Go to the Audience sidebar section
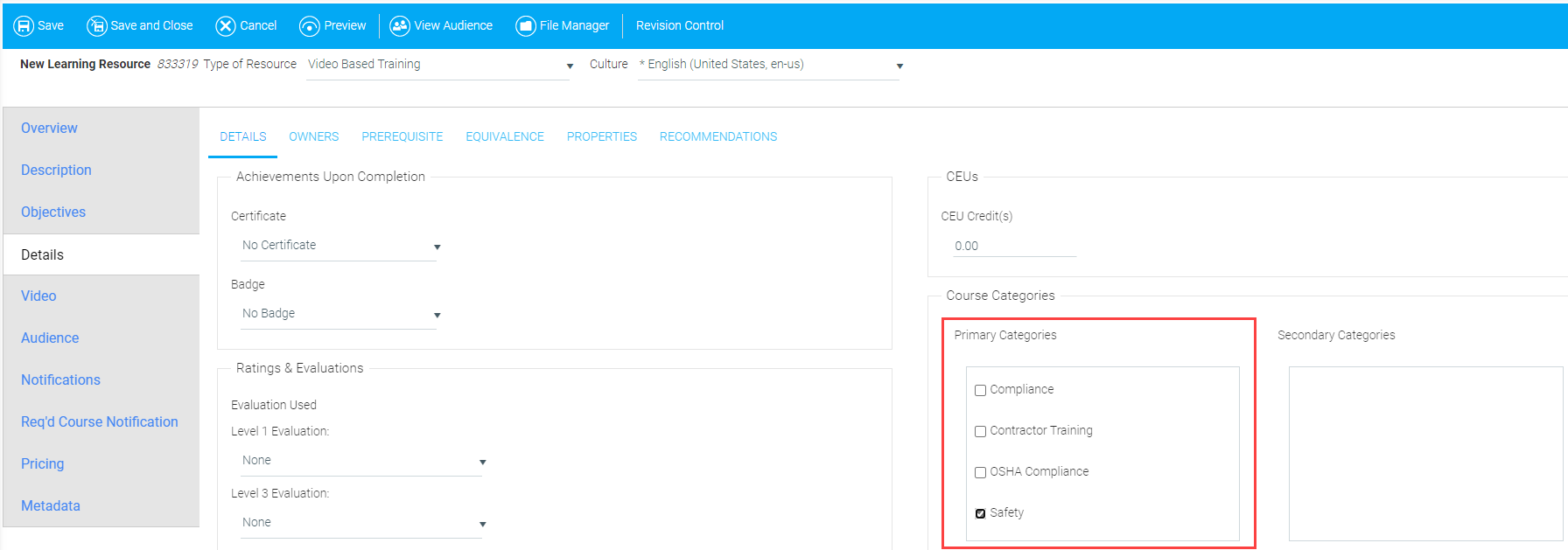 click(x=50, y=338)
